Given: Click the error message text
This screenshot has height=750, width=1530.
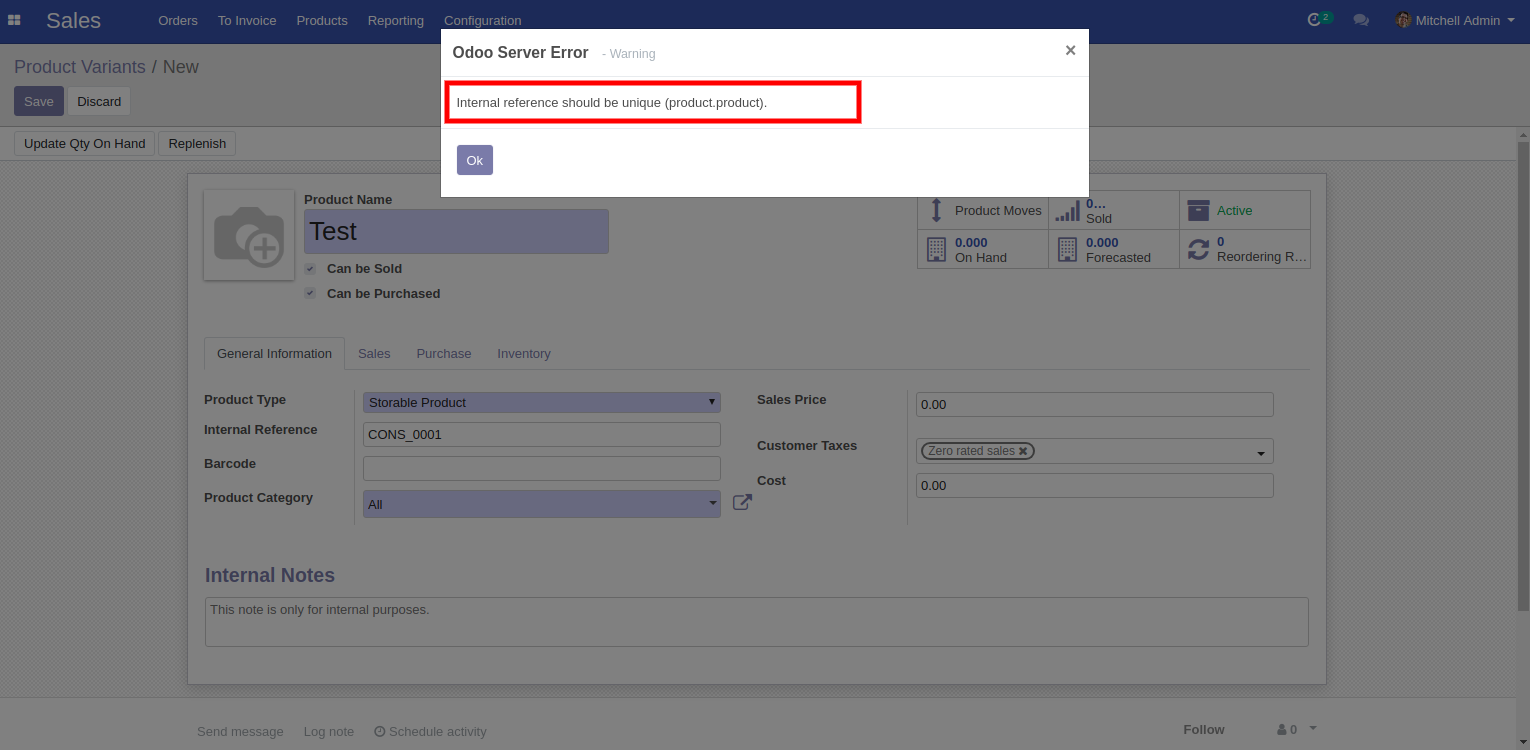Looking at the screenshot, I should (x=611, y=103).
